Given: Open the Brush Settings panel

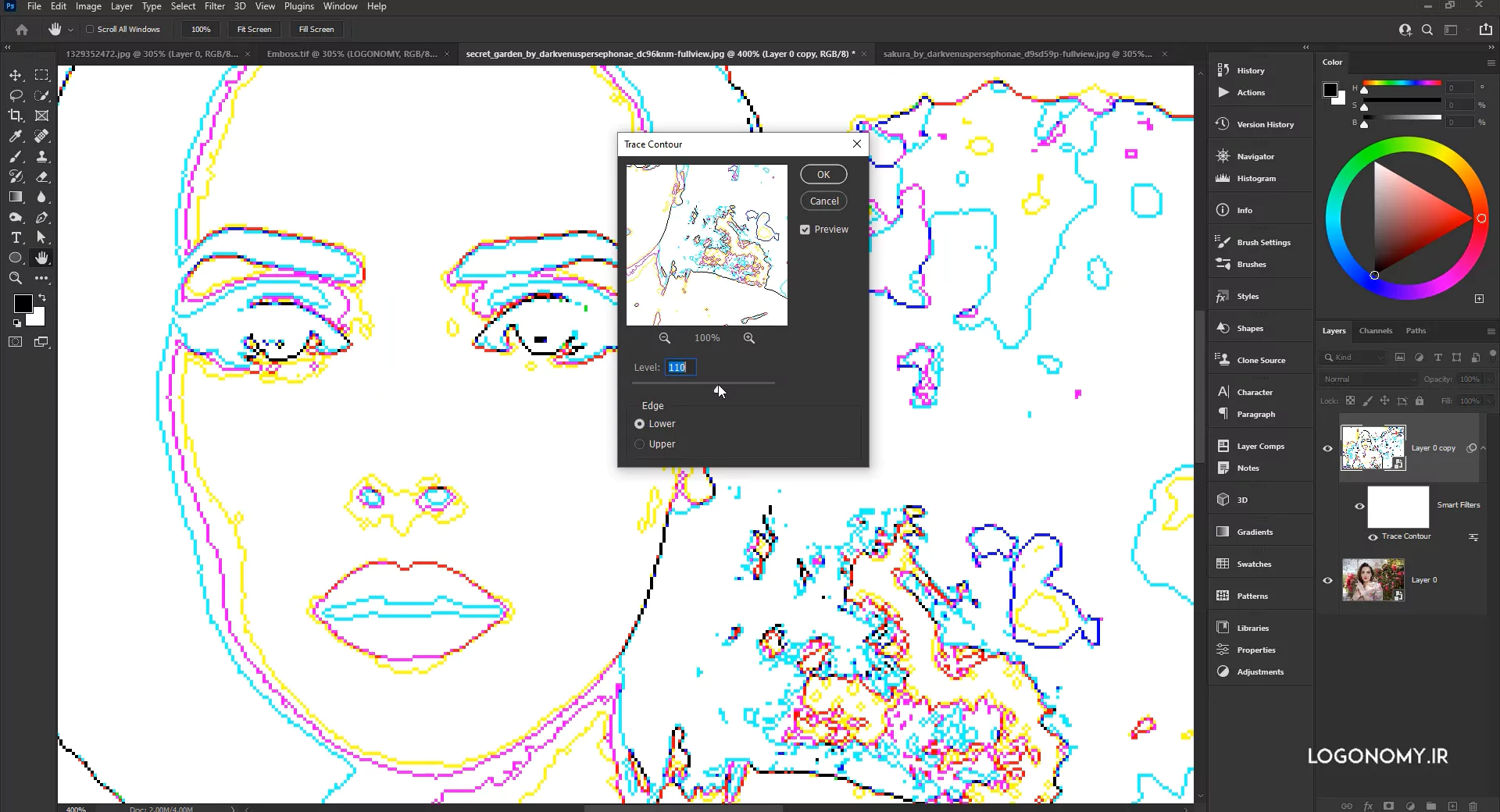Looking at the screenshot, I should click(1262, 242).
